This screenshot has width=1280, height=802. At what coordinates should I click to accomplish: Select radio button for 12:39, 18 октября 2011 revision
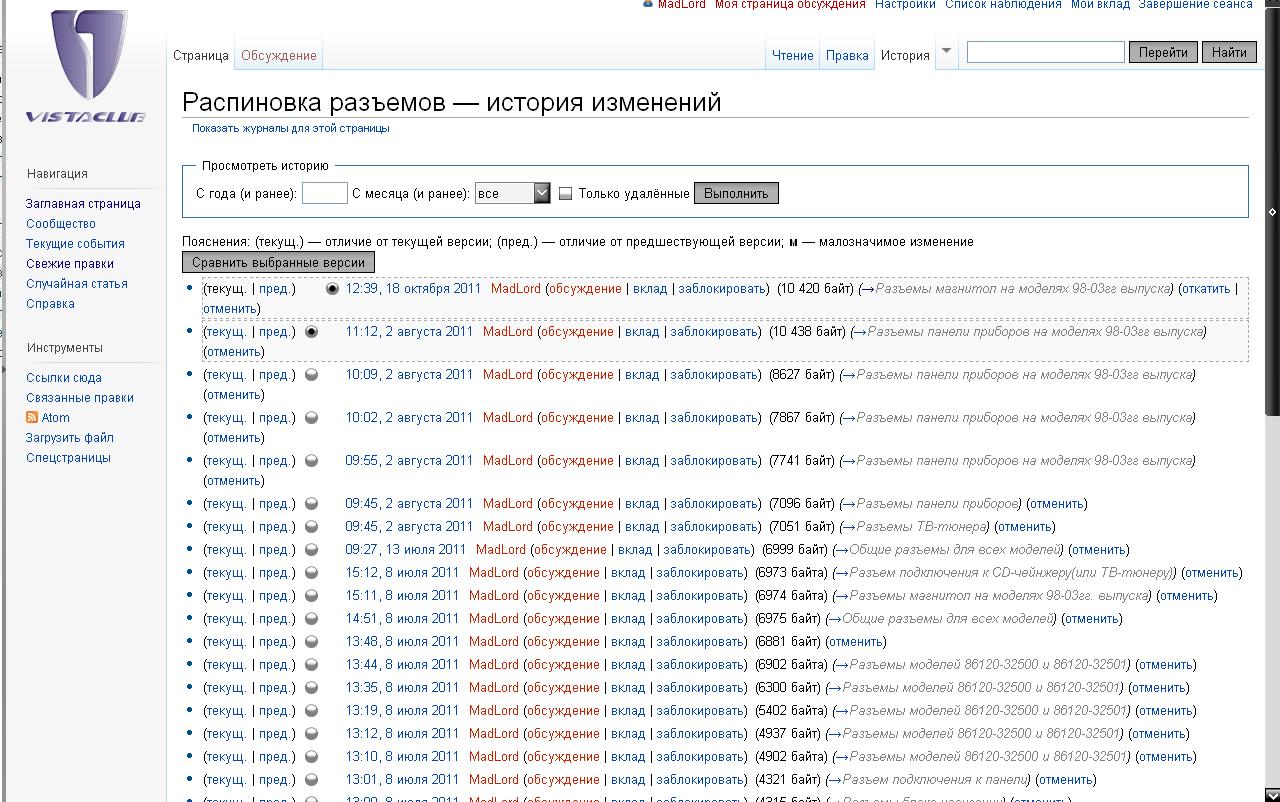[x=333, y=289]
